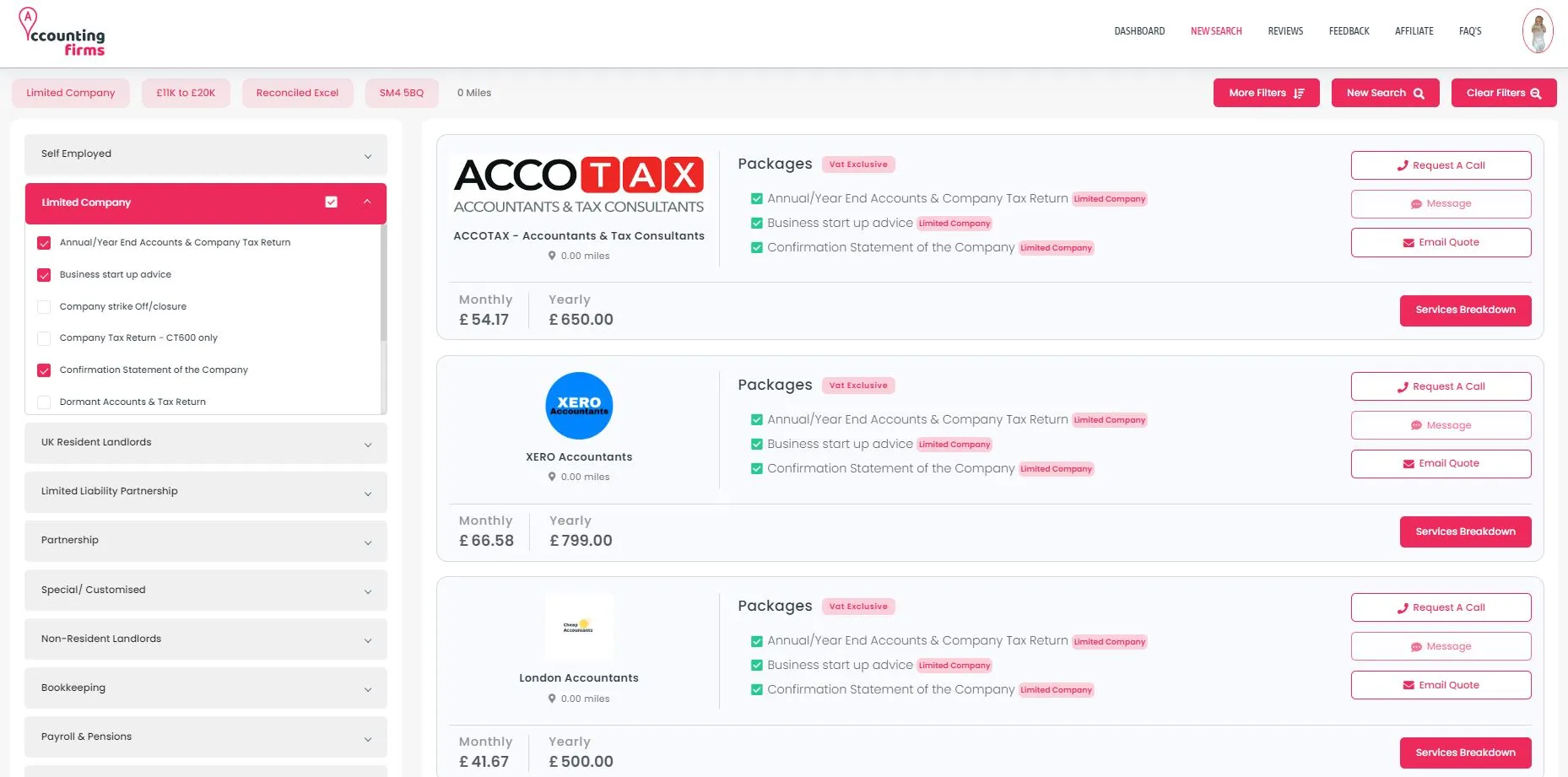Click envelope icon on XERO Email Quote

pos(1408,464)
